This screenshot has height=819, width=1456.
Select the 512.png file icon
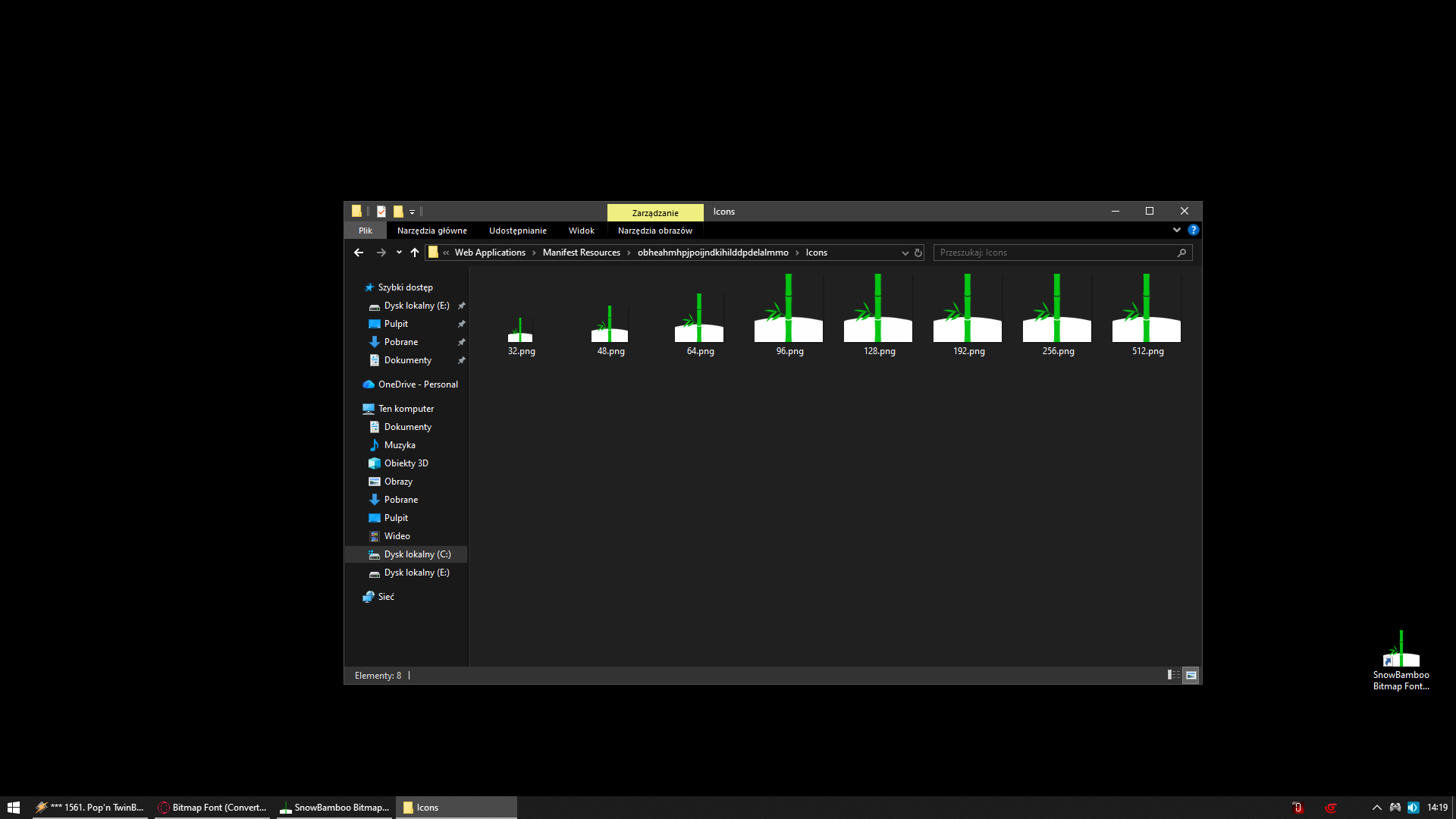click(x=1147, y=308)
